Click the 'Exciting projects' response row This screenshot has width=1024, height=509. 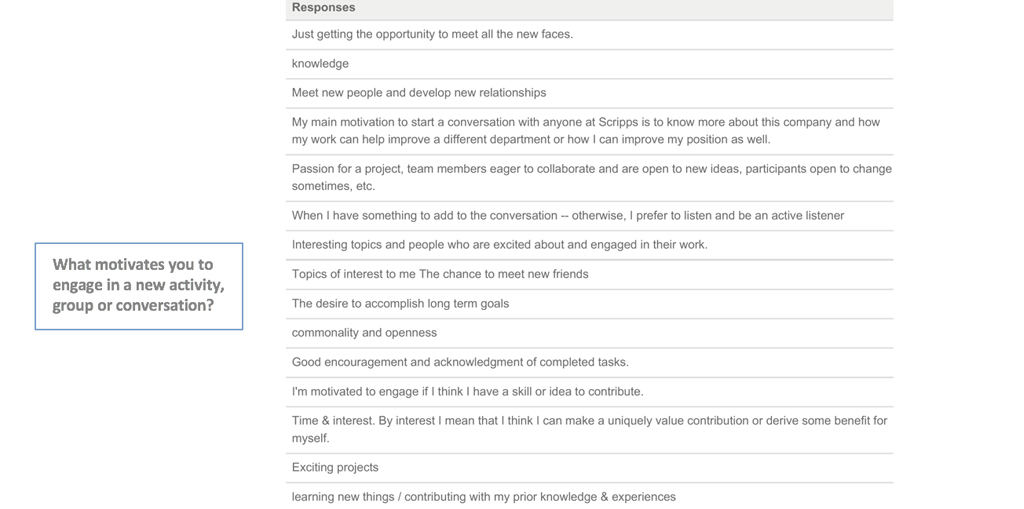point(335,468)
